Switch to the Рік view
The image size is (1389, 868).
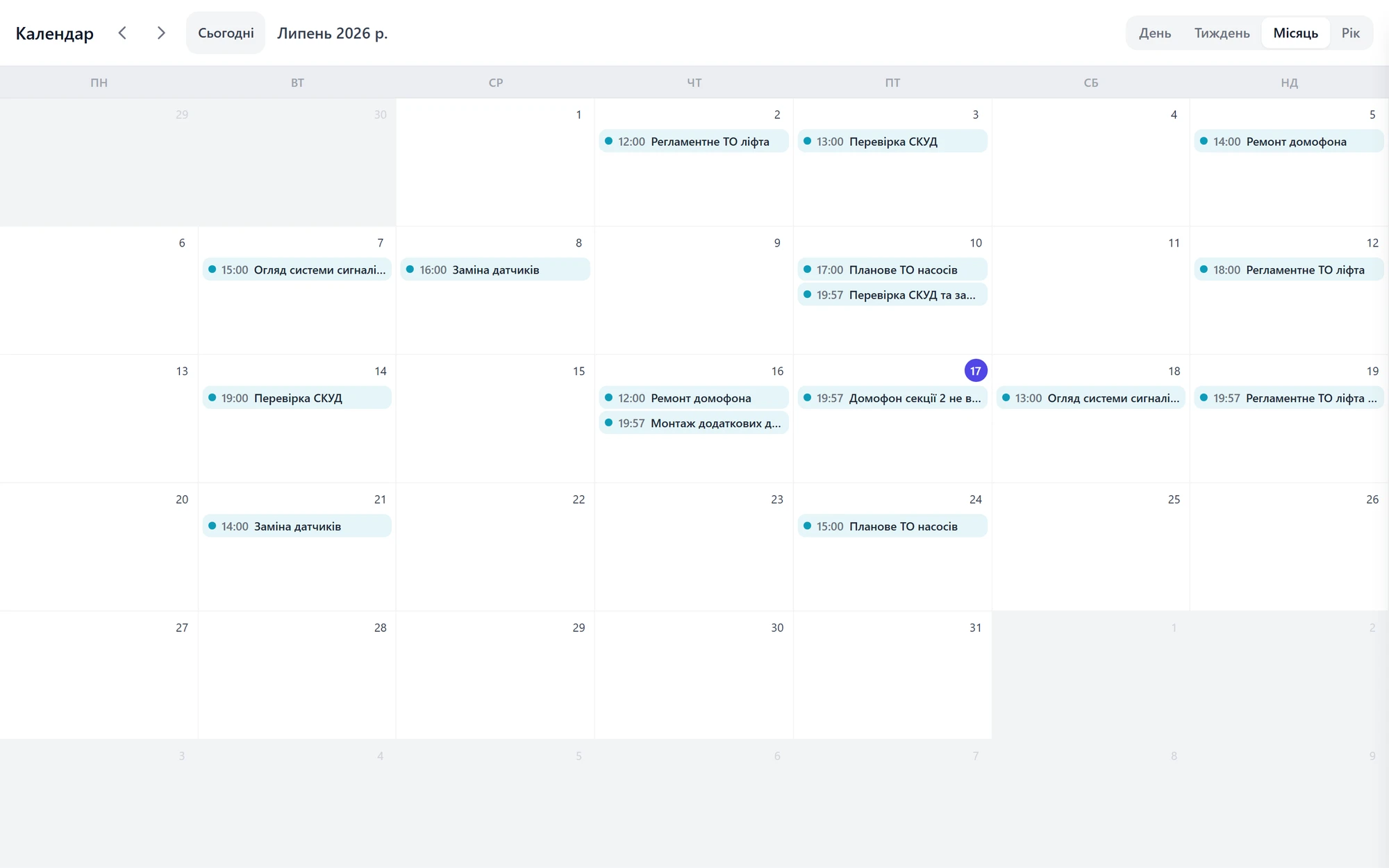1350,33
